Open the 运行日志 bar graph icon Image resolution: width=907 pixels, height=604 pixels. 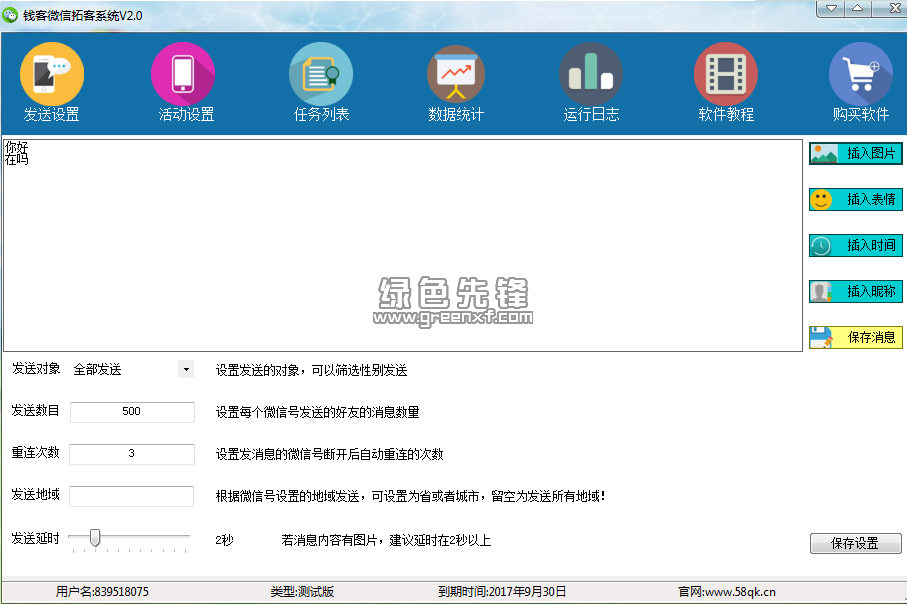click(x=591, y=74)
